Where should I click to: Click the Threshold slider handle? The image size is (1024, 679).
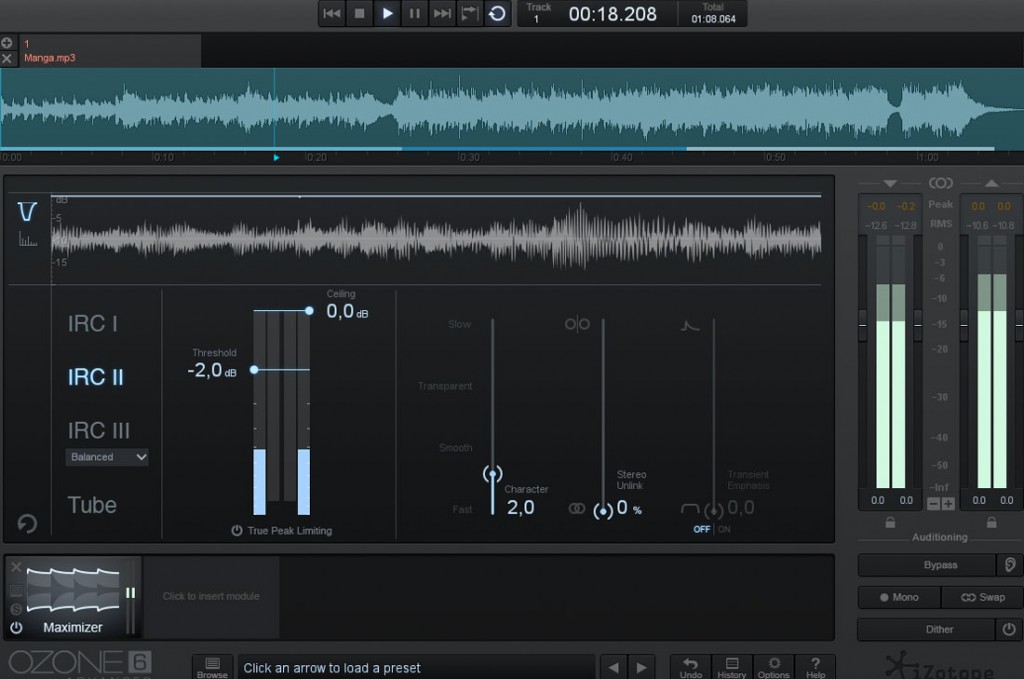point(254,370)
